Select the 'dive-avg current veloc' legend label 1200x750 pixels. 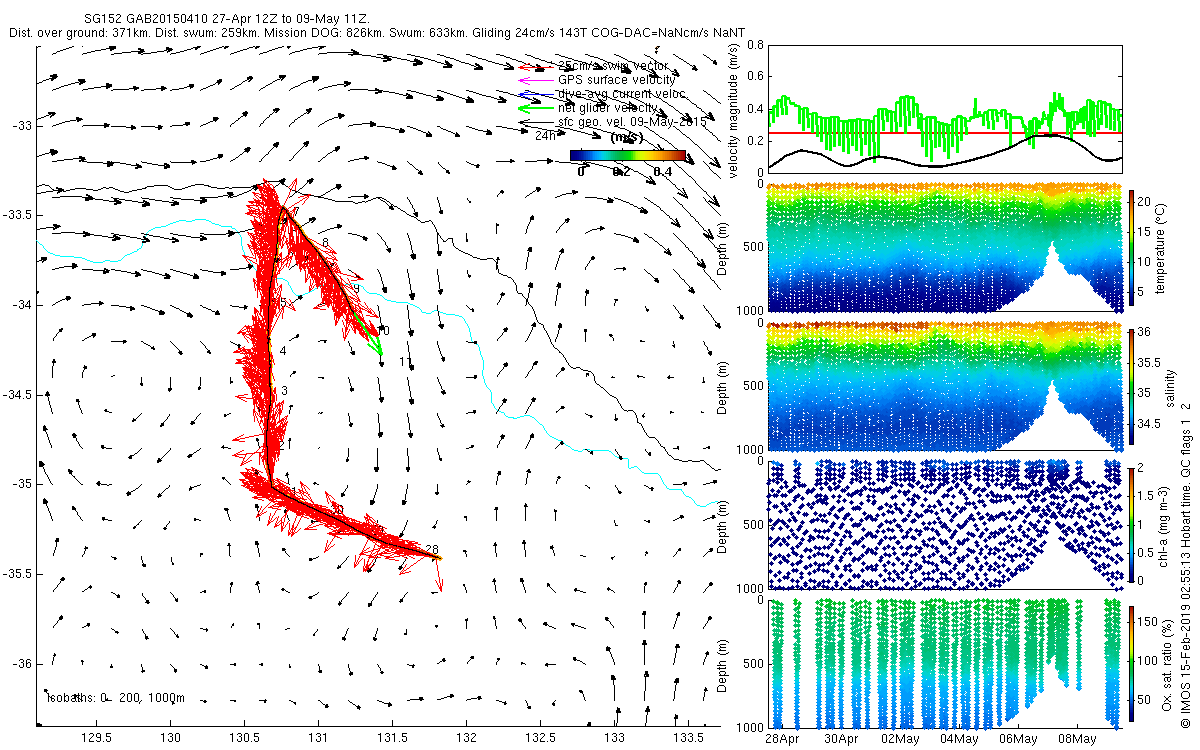622,94
